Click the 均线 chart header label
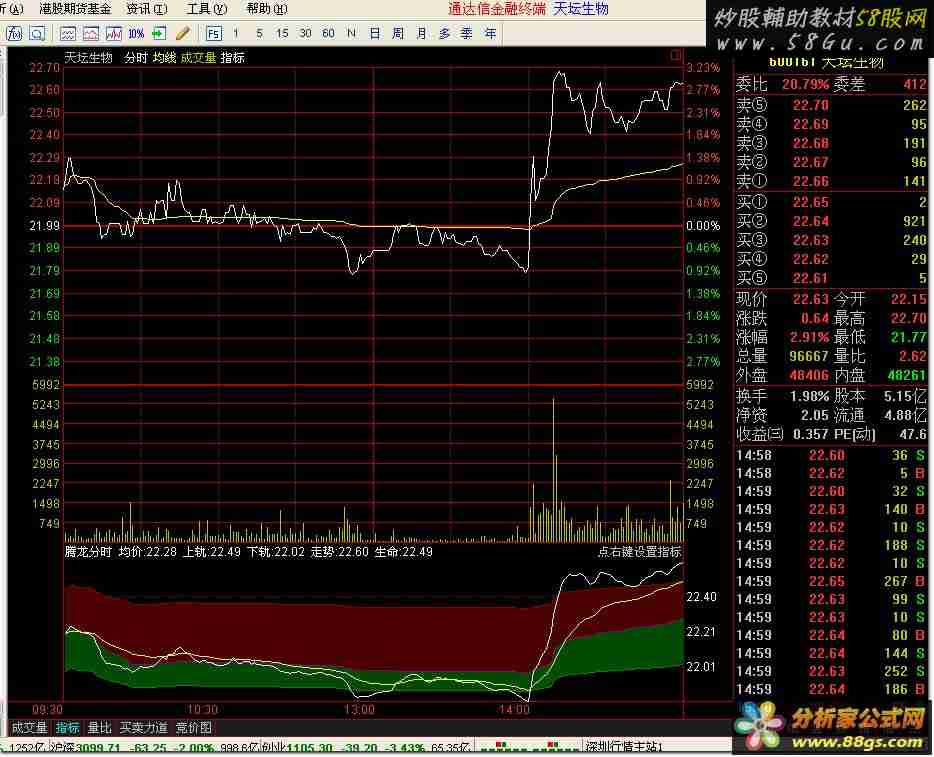 coord(164,58)
